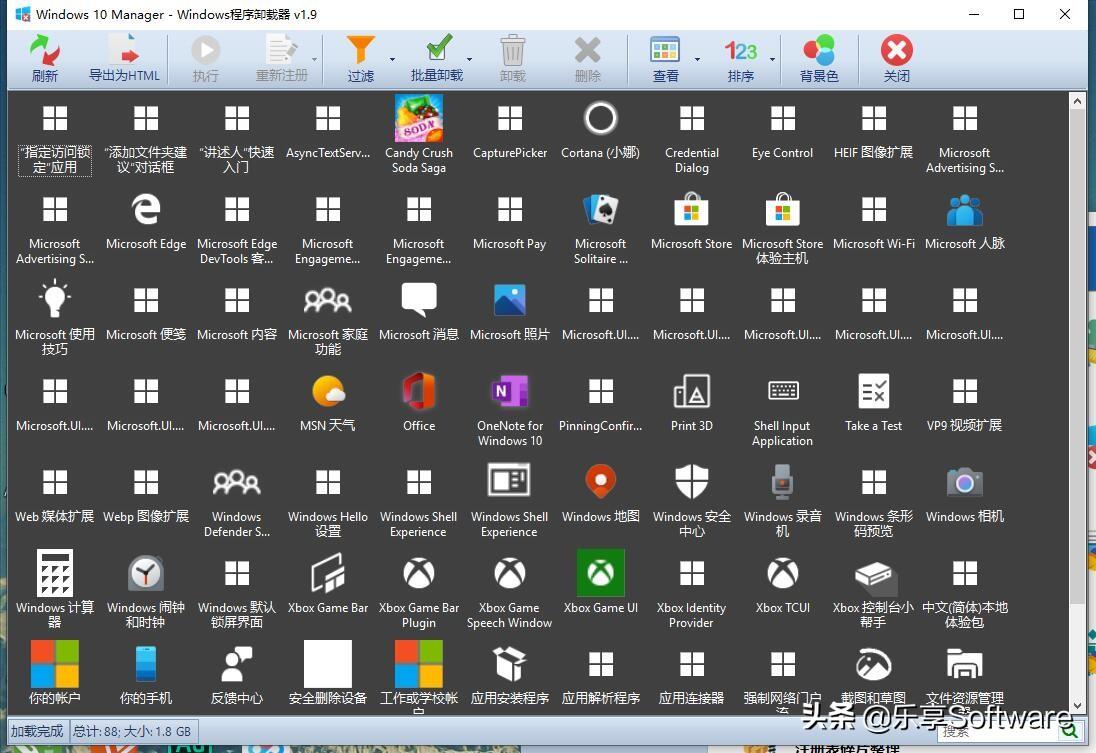Screen dimensions: 1096x753
Task: Select the Eye Control app tile
Action: click(782, 118)
